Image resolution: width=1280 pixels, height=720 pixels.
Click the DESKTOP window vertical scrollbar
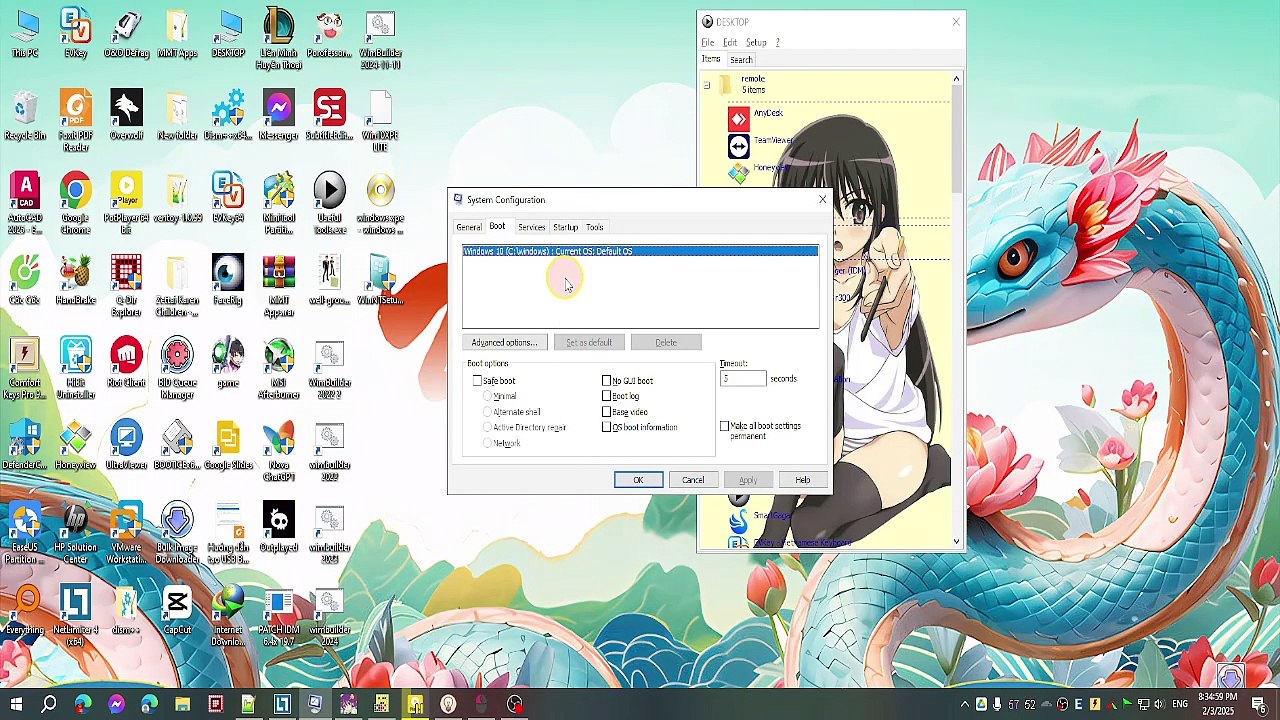956,310
